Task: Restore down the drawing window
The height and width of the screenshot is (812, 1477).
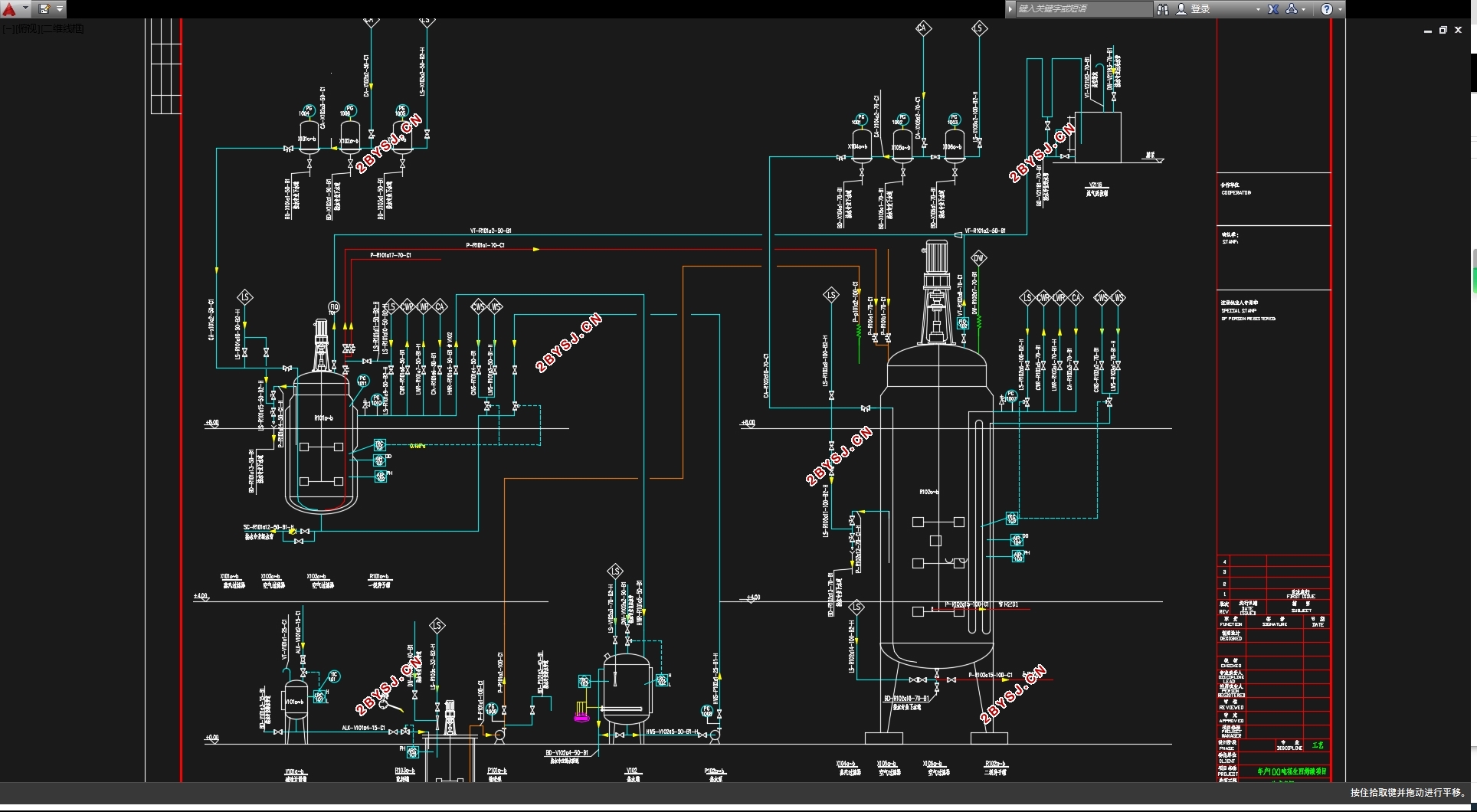Action: 1443,30
